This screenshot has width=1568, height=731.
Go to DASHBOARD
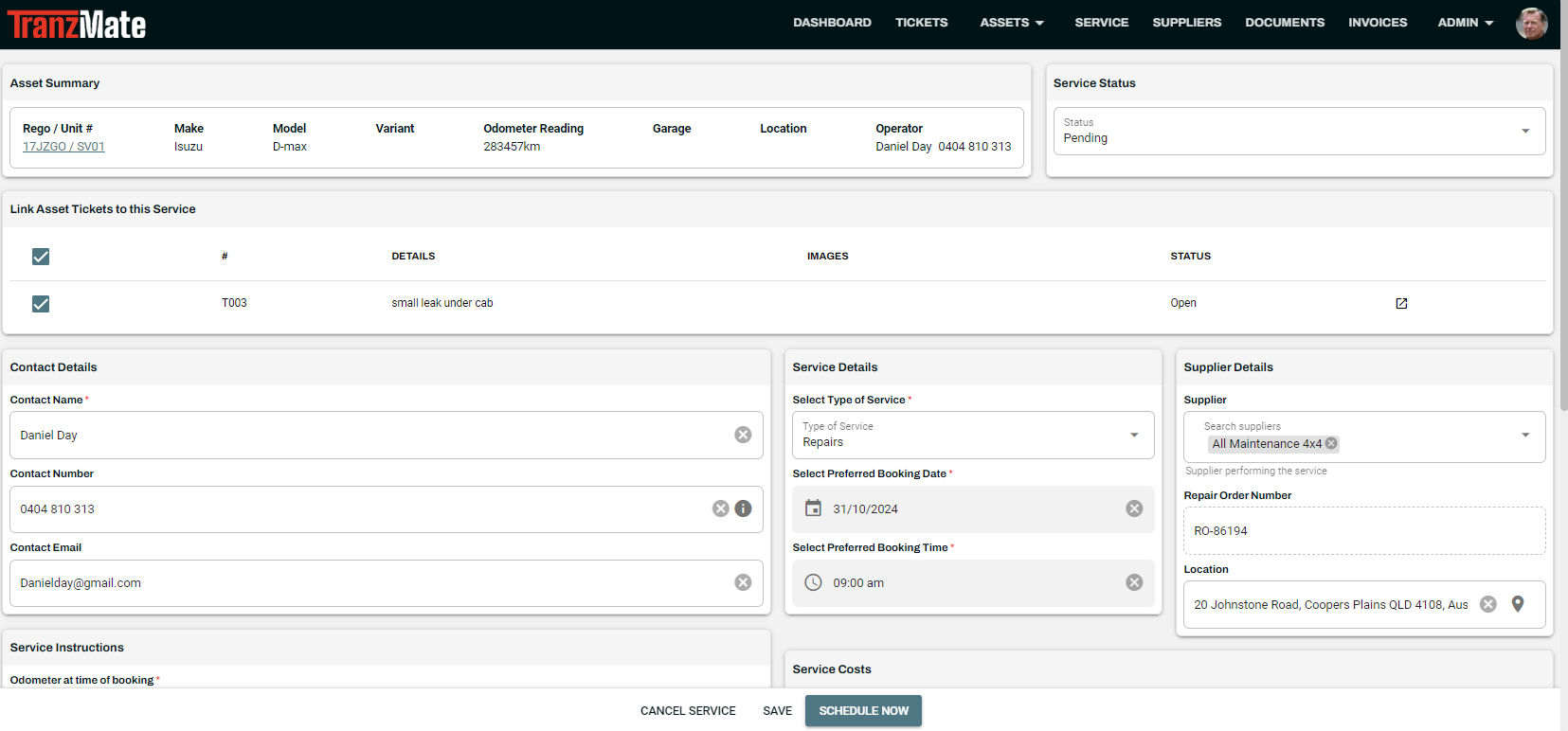832,23
